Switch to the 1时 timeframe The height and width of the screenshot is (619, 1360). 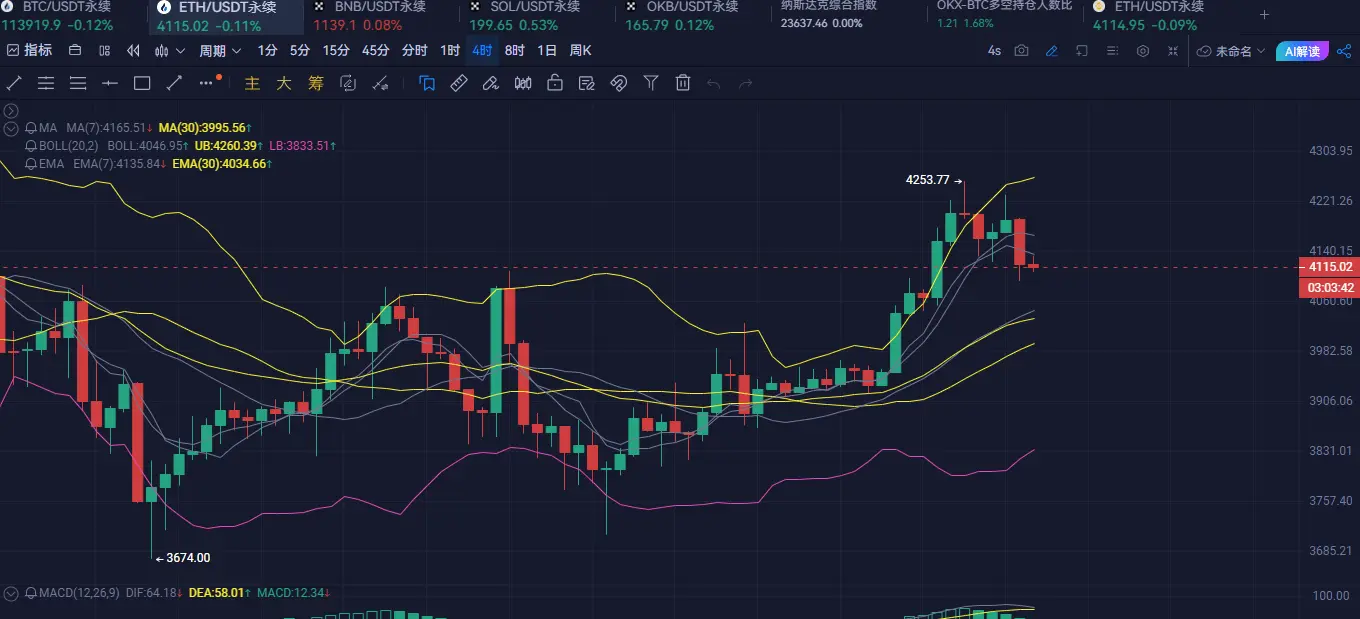tap(450, 50)
